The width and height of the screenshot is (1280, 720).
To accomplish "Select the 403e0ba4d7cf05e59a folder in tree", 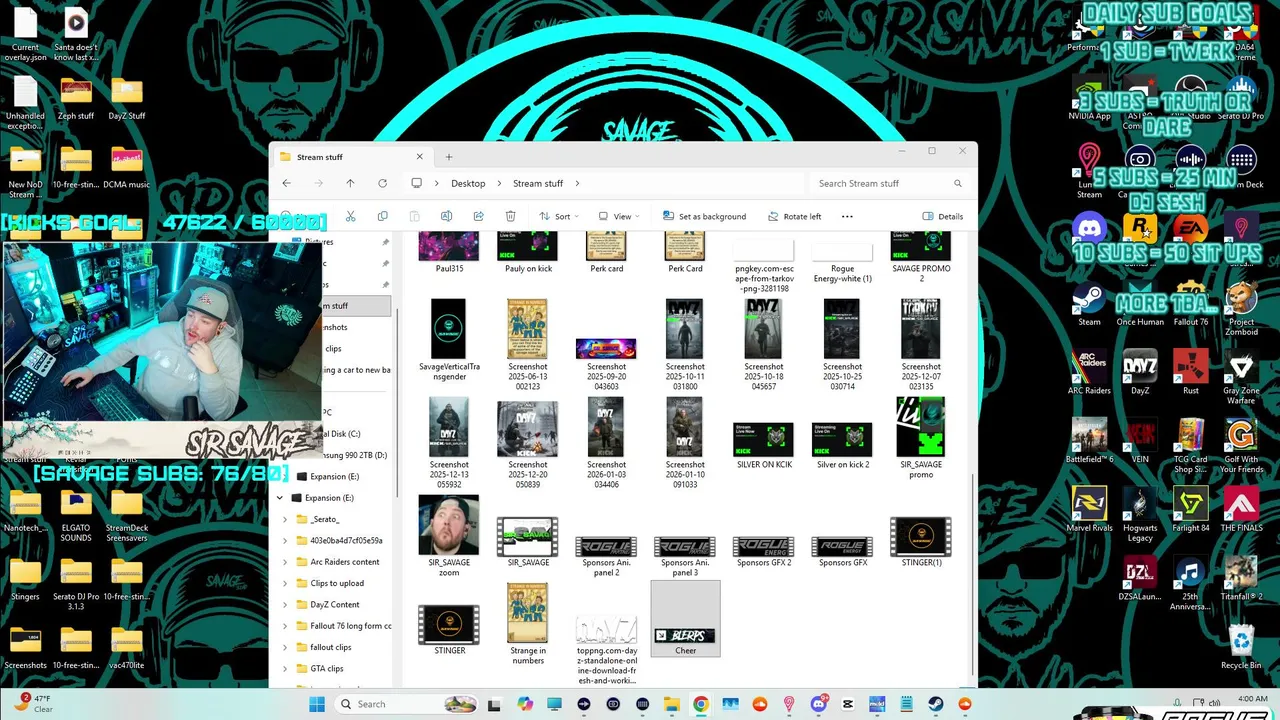I will pyautogui.click(x=340, y=540).
